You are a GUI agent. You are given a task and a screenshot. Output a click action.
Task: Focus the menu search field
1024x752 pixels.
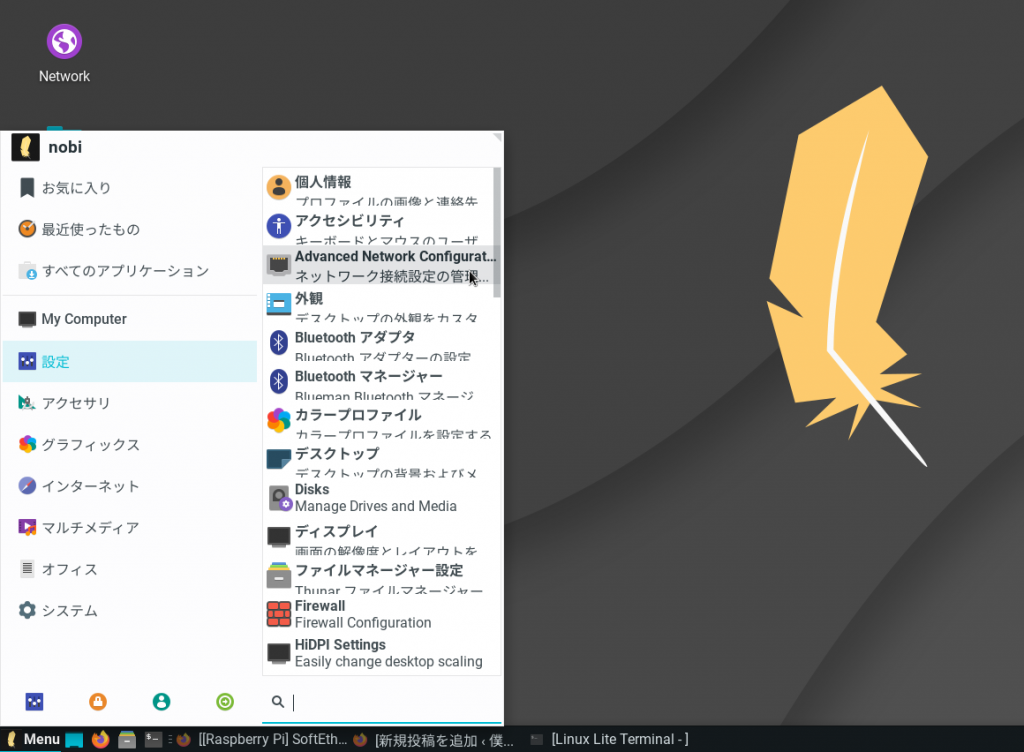click(x=382, y=702)
